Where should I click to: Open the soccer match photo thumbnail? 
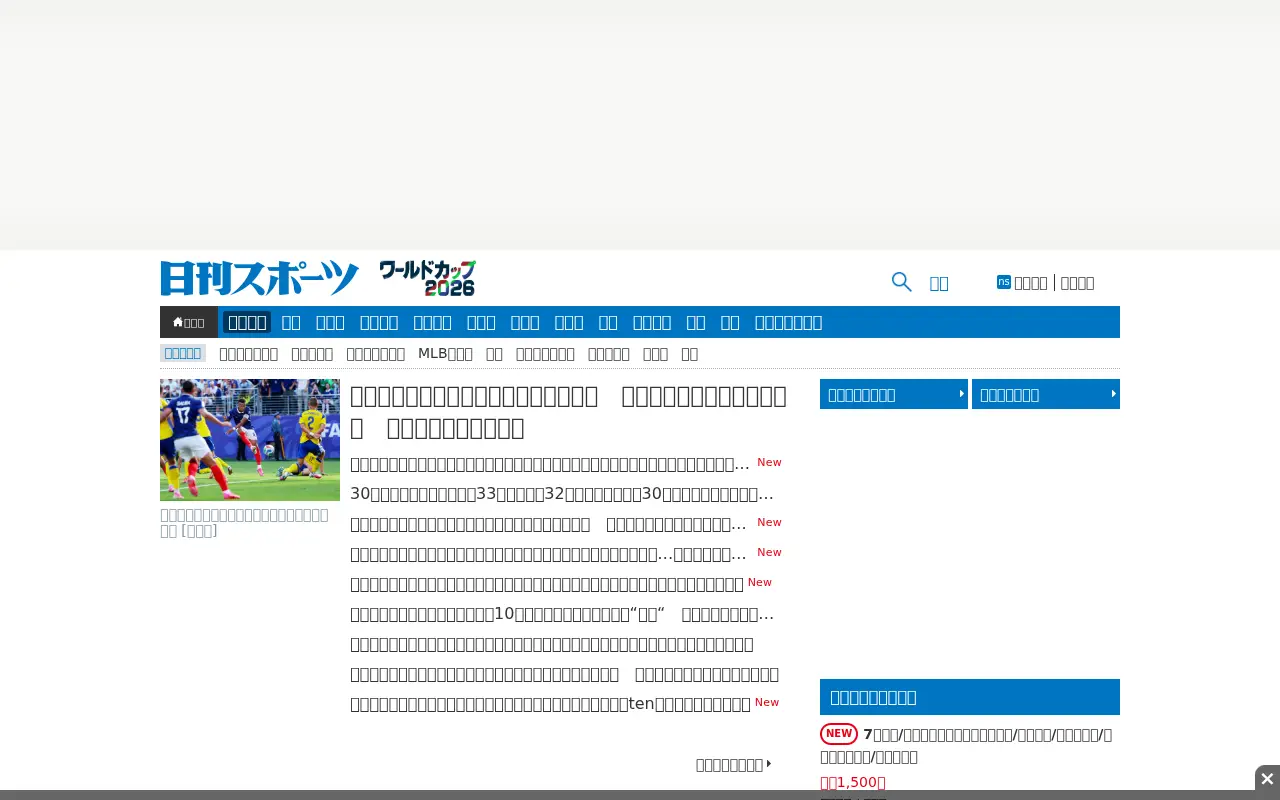[250, 440]
